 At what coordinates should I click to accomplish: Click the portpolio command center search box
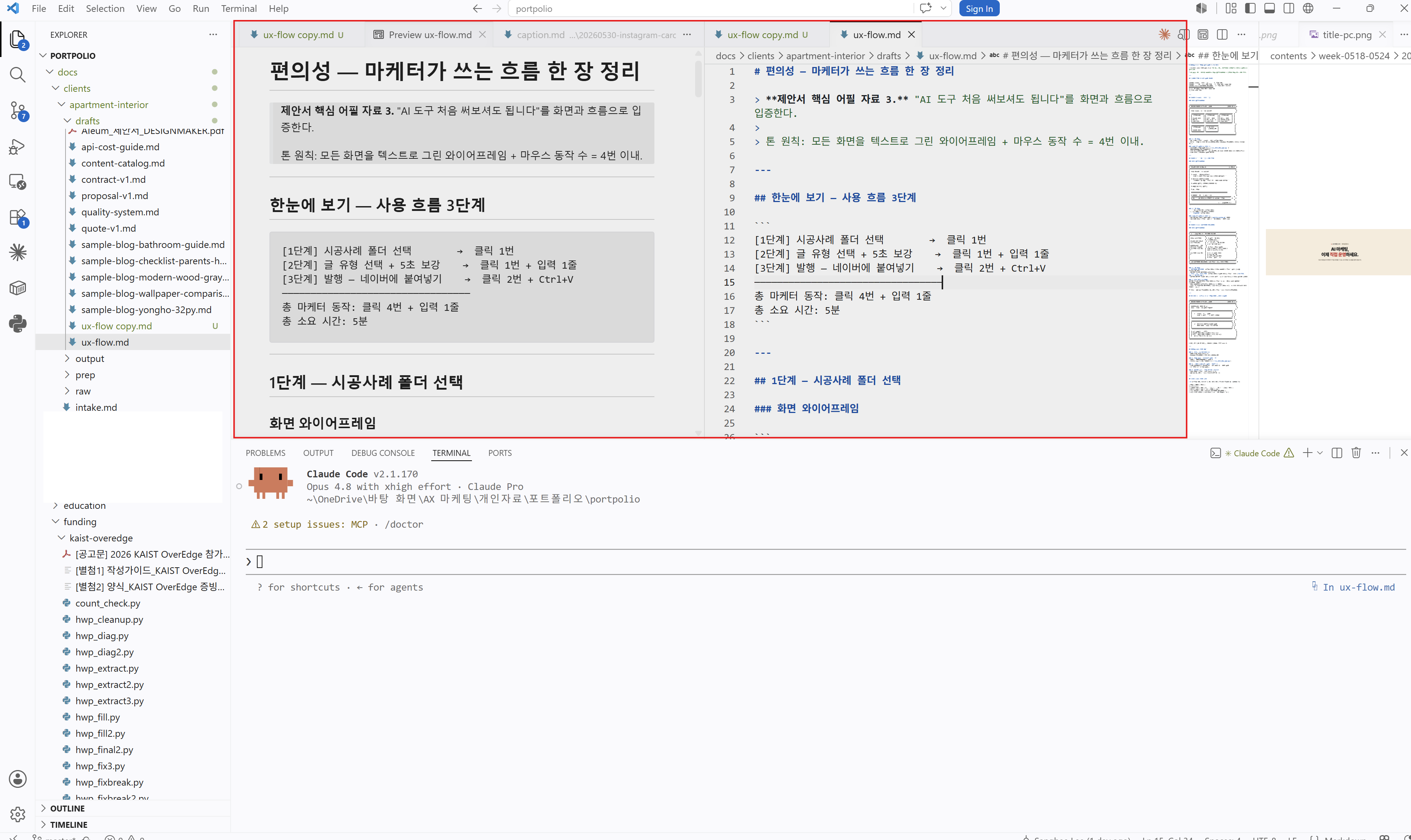(711, 9)
